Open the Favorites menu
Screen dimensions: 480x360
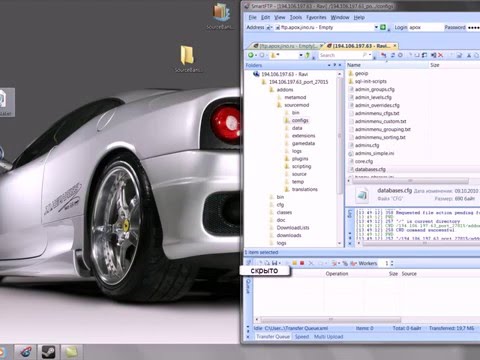[x=316, y=17]
